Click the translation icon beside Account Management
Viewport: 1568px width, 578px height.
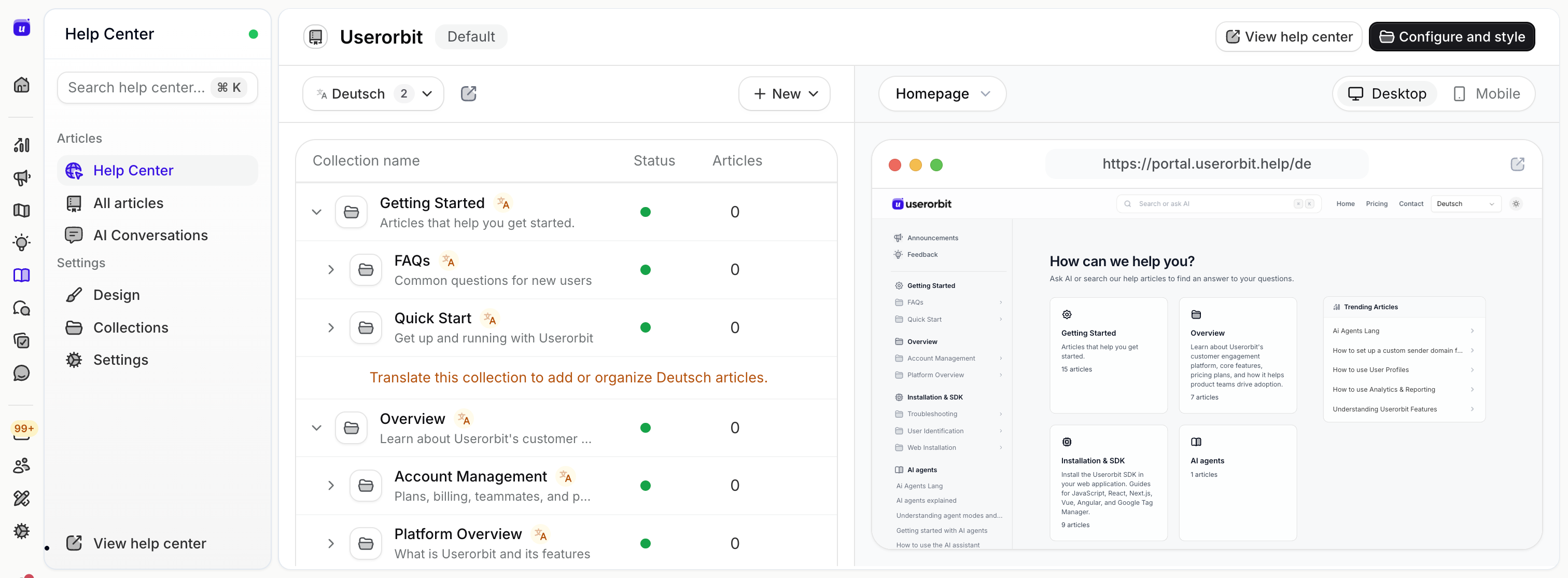(566, 476)
